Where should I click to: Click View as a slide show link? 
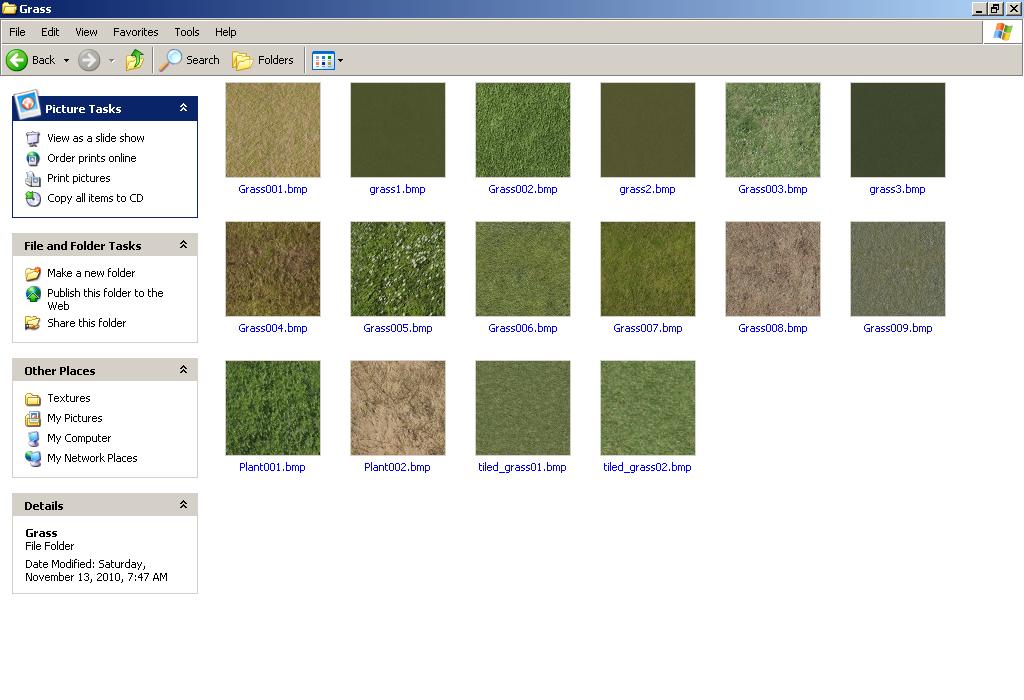click(96, 138)
